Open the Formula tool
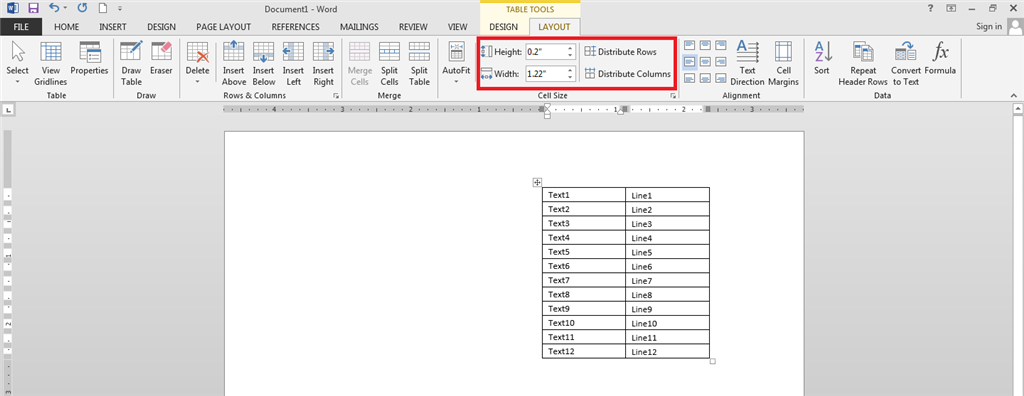Screen dimensions: 1024x396 940,58
